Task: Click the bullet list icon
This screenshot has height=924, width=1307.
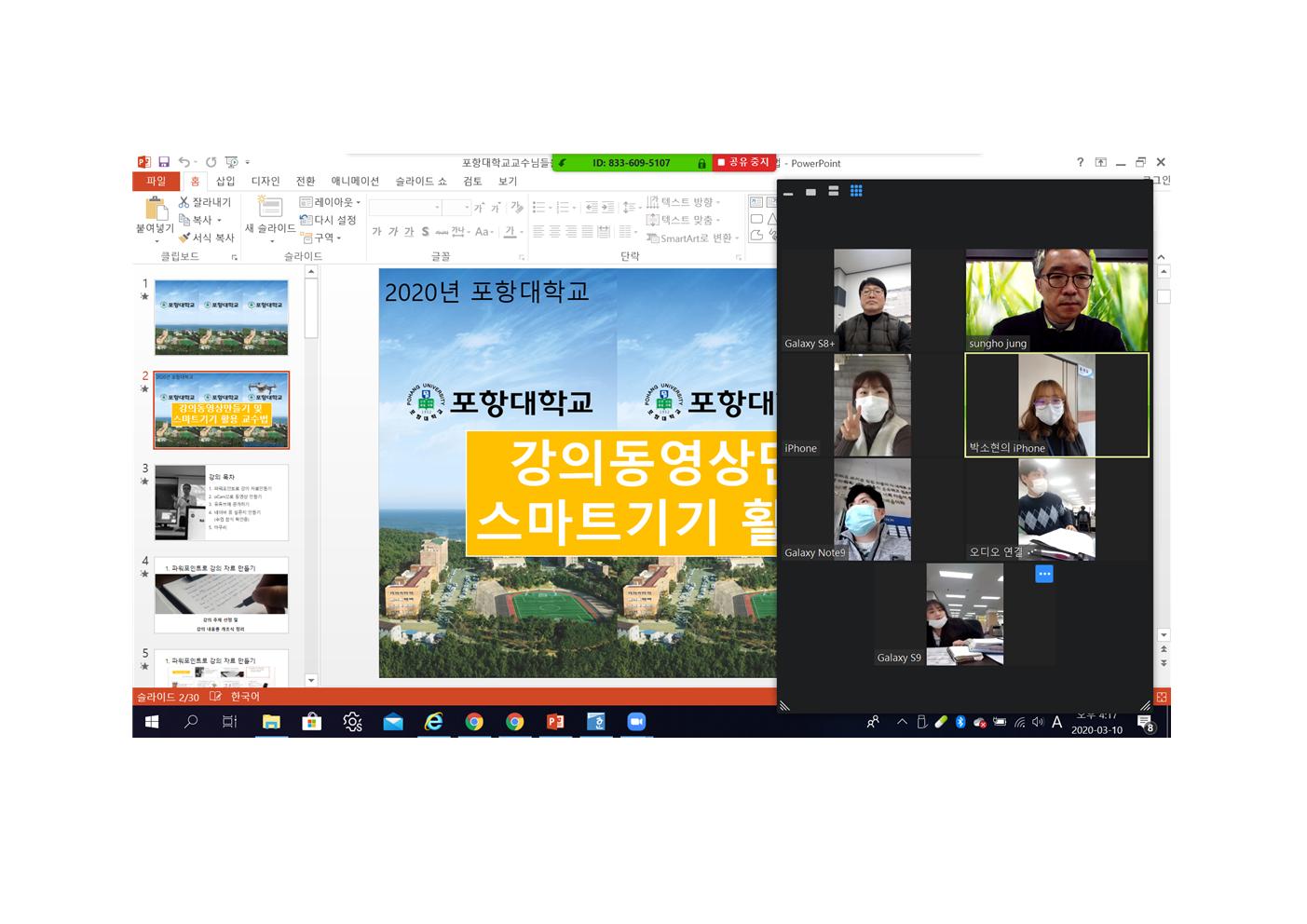Action: click(x=538, y=207)
